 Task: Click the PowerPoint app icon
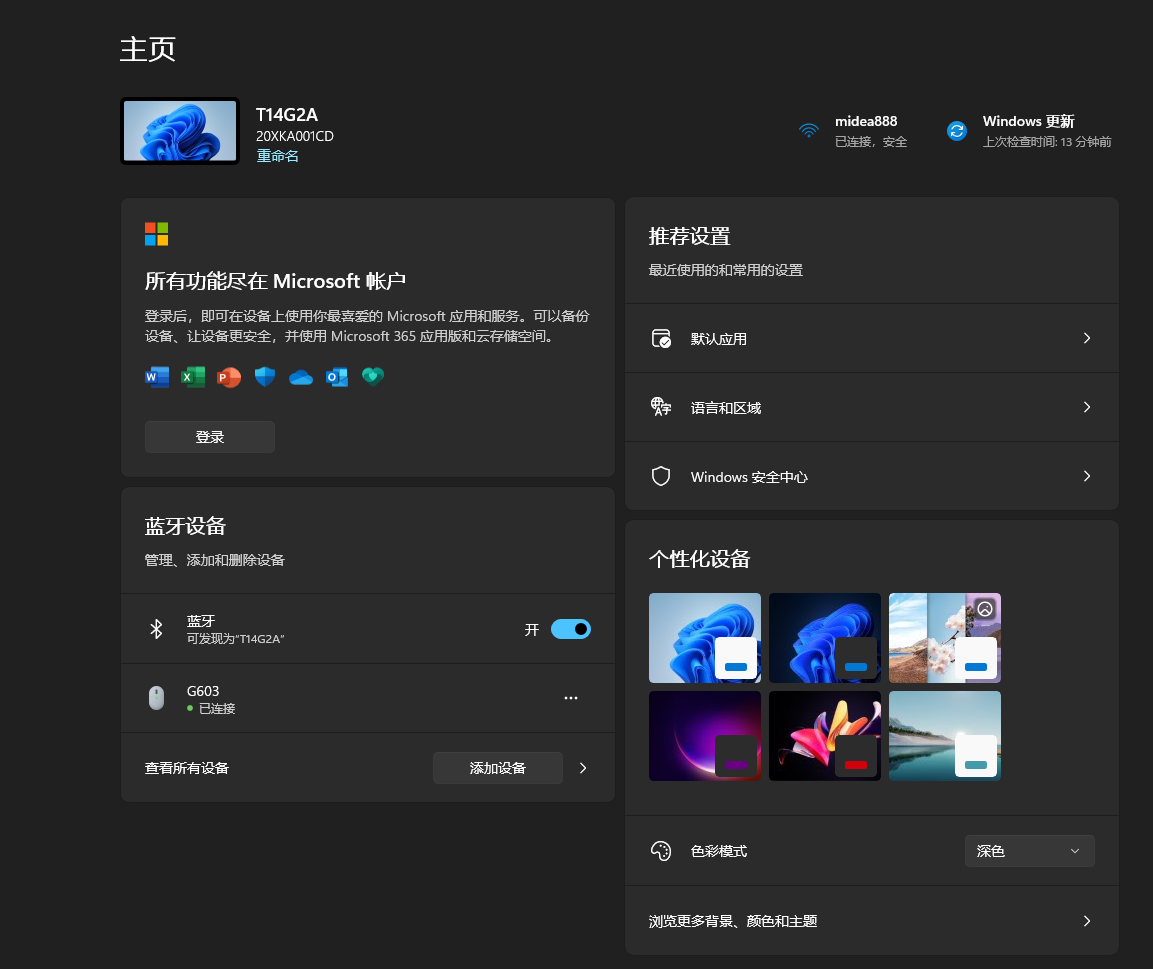tap(229, 377)
